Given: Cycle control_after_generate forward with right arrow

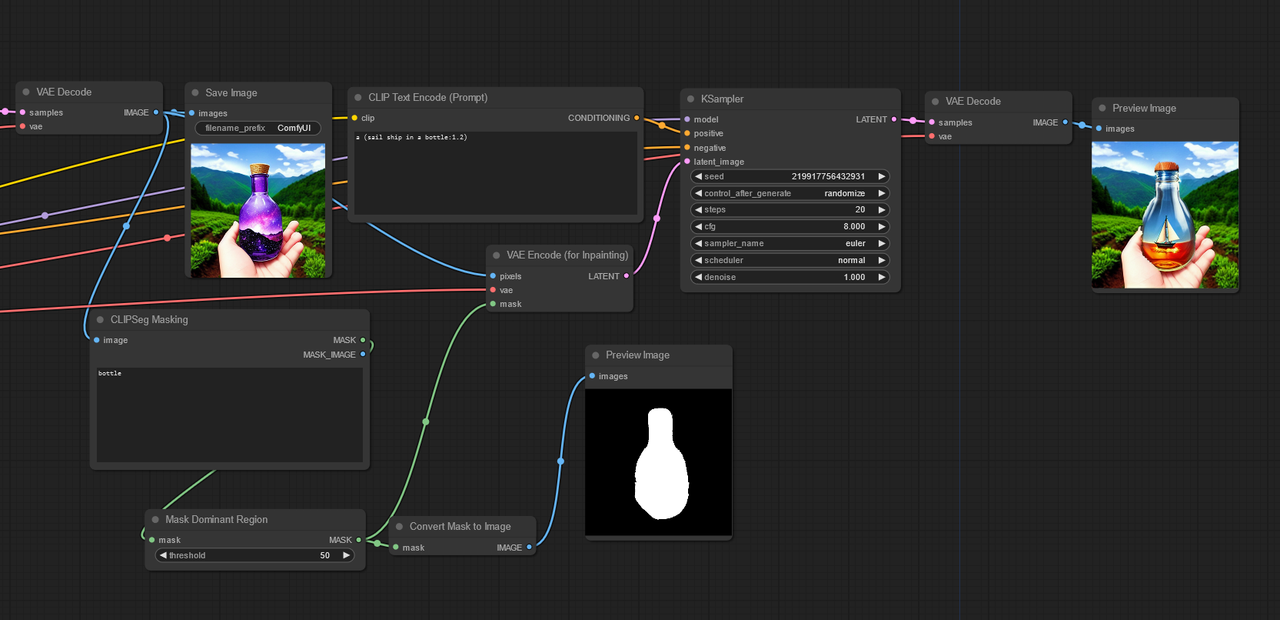Looking at the screenshot, I should coord(882,193).
